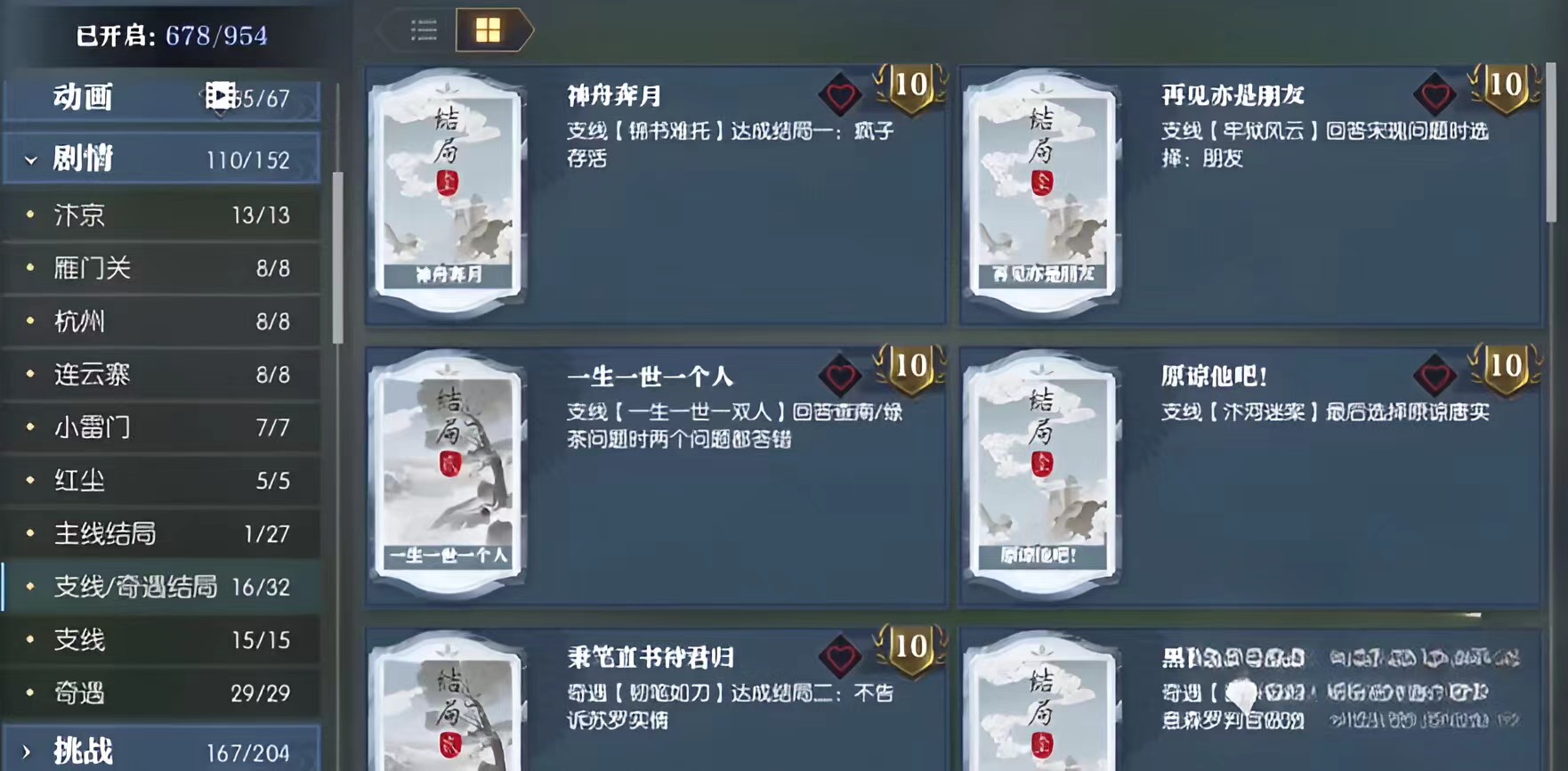1568x771 pixels.
Task: Switch to list view icon
Action: (424, 31)
